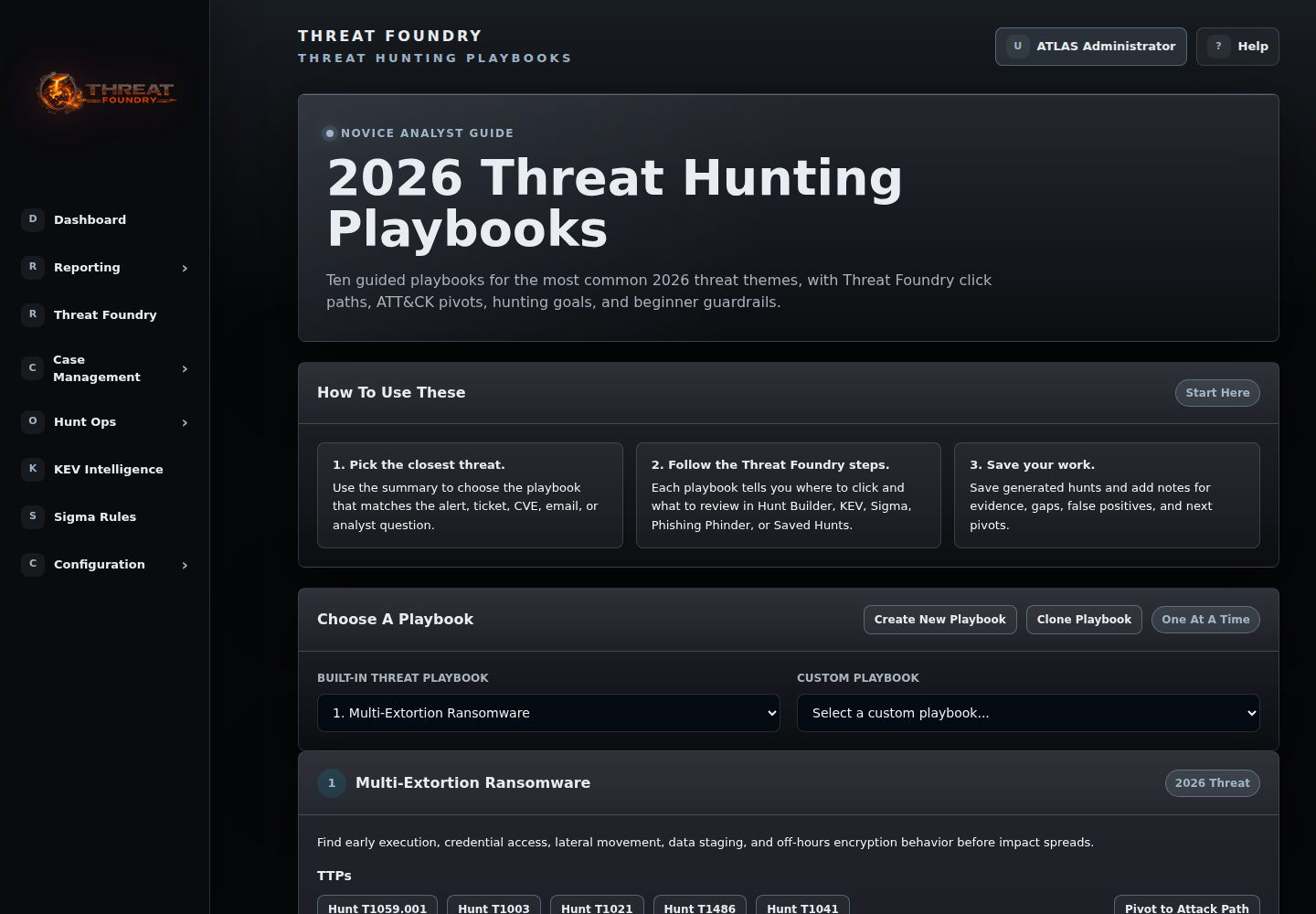Open Dashboard in the sidebar

(x=105, y=219)
